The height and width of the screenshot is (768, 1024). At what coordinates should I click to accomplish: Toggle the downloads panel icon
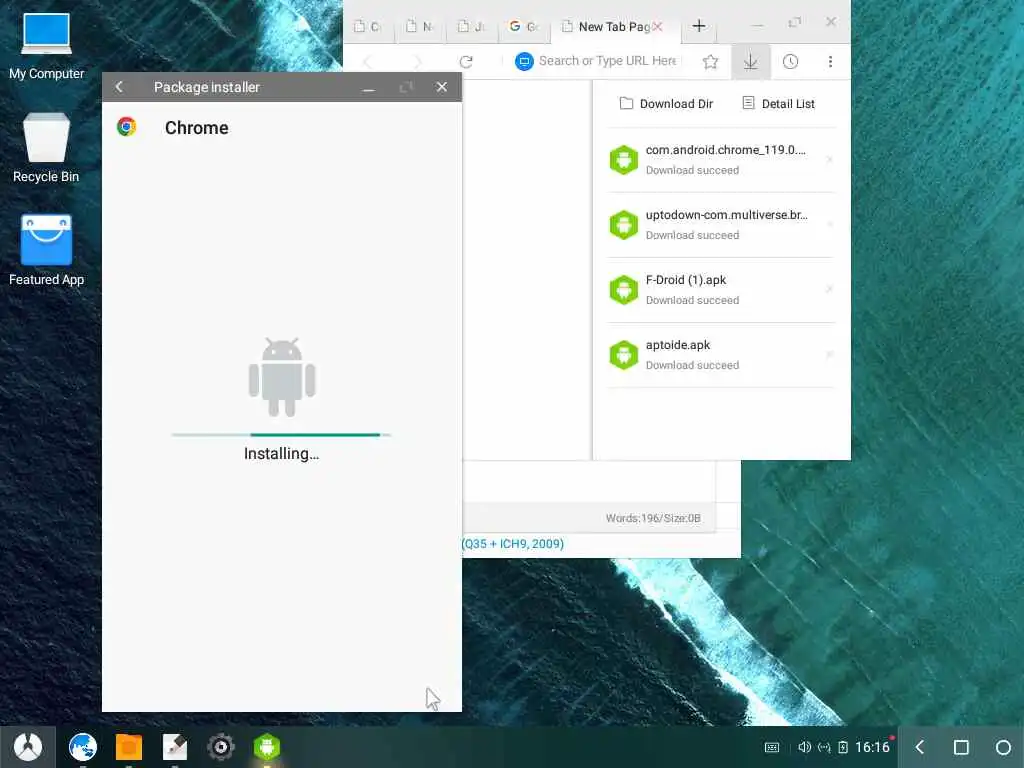click(x=750, y=61)
